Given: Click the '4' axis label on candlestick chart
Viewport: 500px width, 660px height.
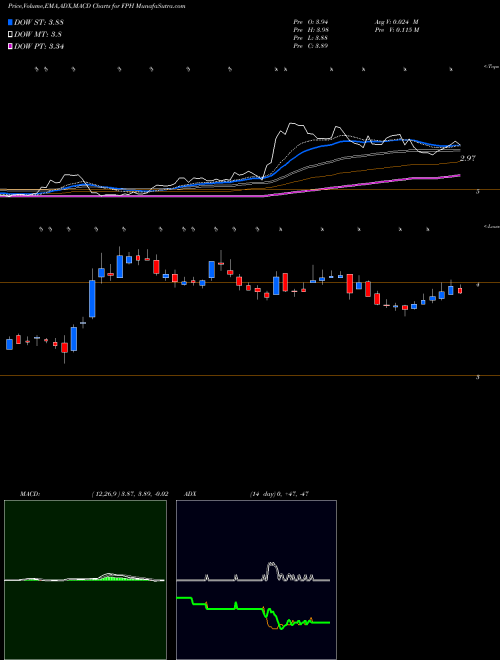Looking at the screenshot, I should 478,285.
